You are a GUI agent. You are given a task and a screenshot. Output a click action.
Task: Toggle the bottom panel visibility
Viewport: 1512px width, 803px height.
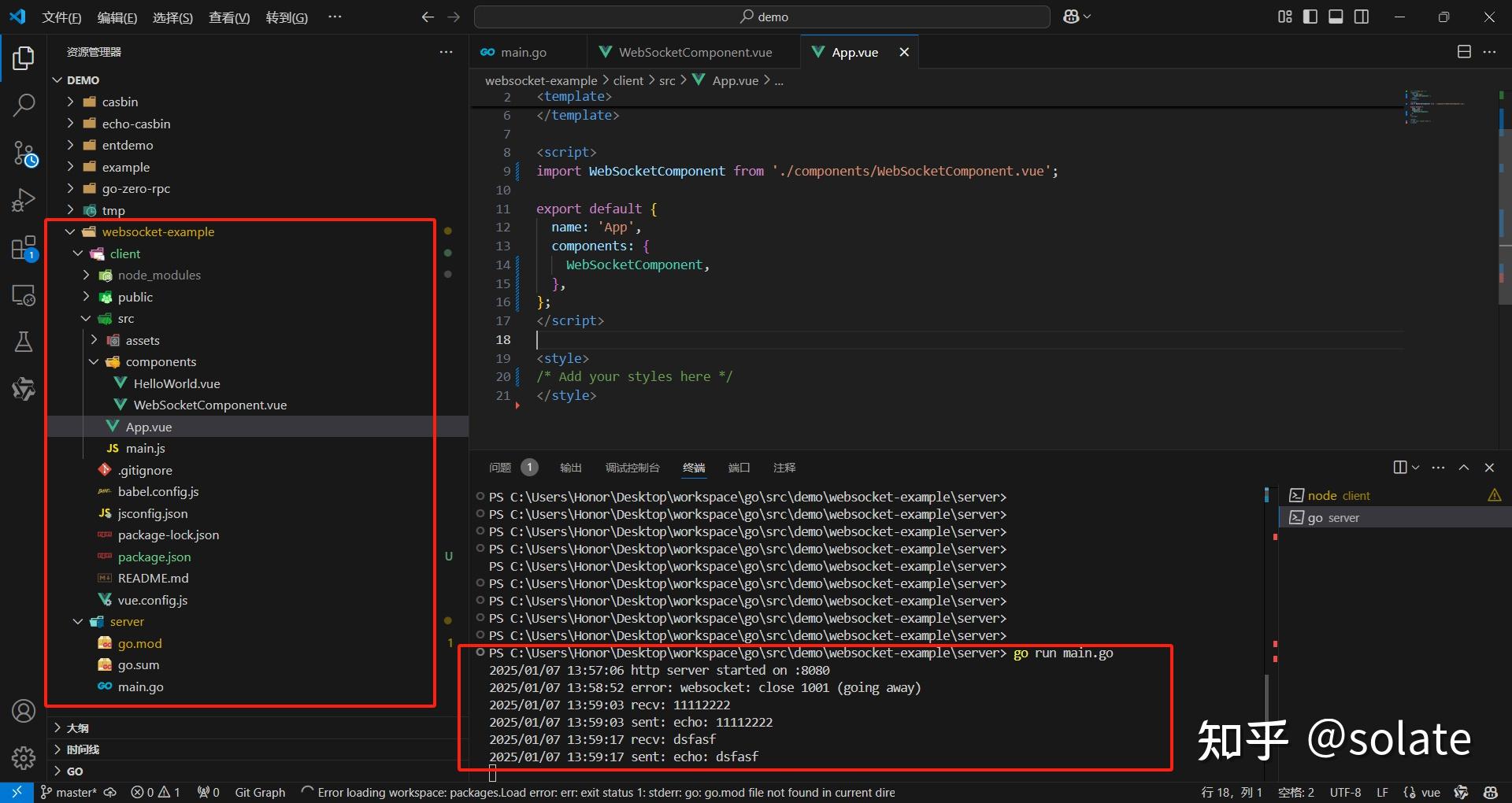(1336, 17)
